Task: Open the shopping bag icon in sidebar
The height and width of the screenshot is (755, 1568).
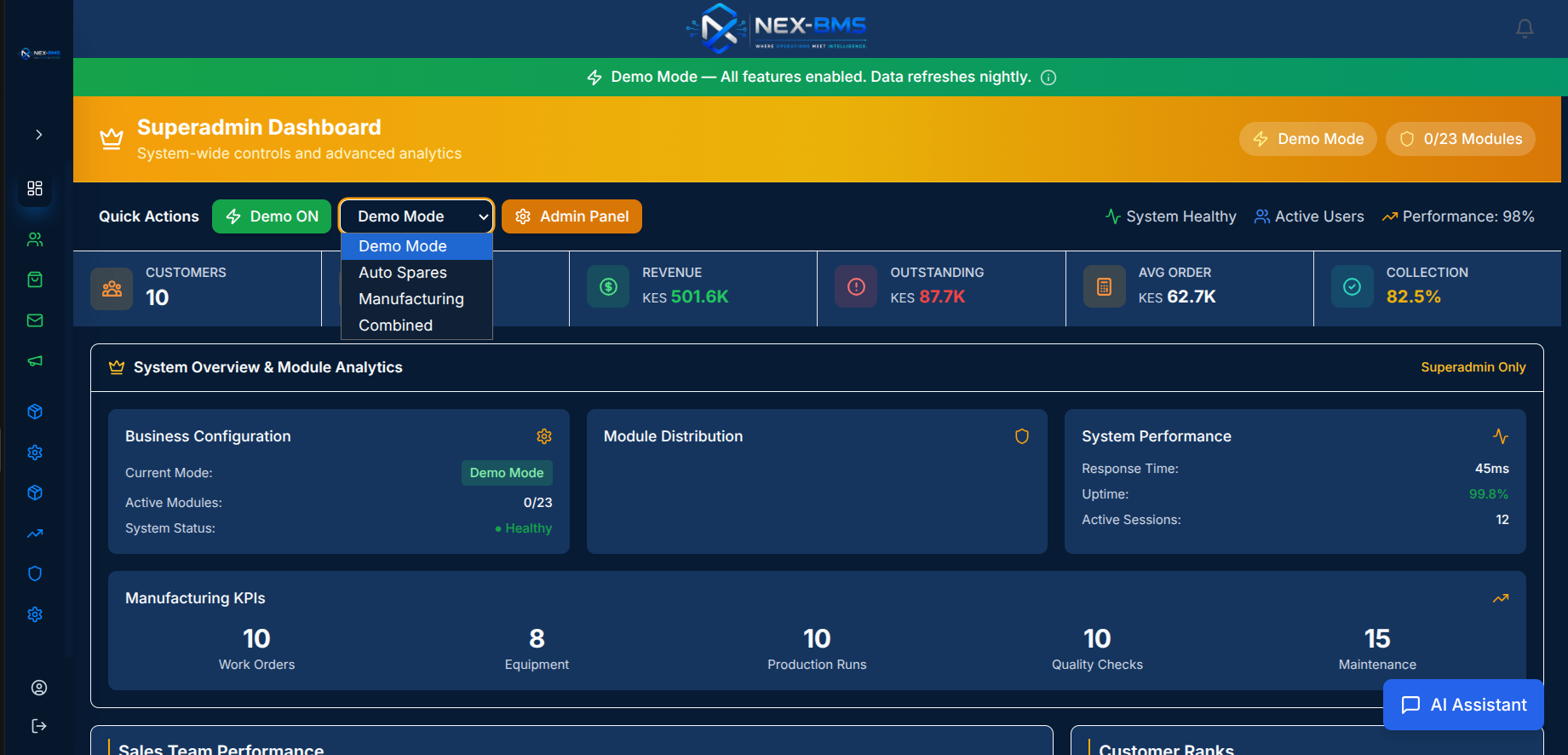Action: (35, 280)
